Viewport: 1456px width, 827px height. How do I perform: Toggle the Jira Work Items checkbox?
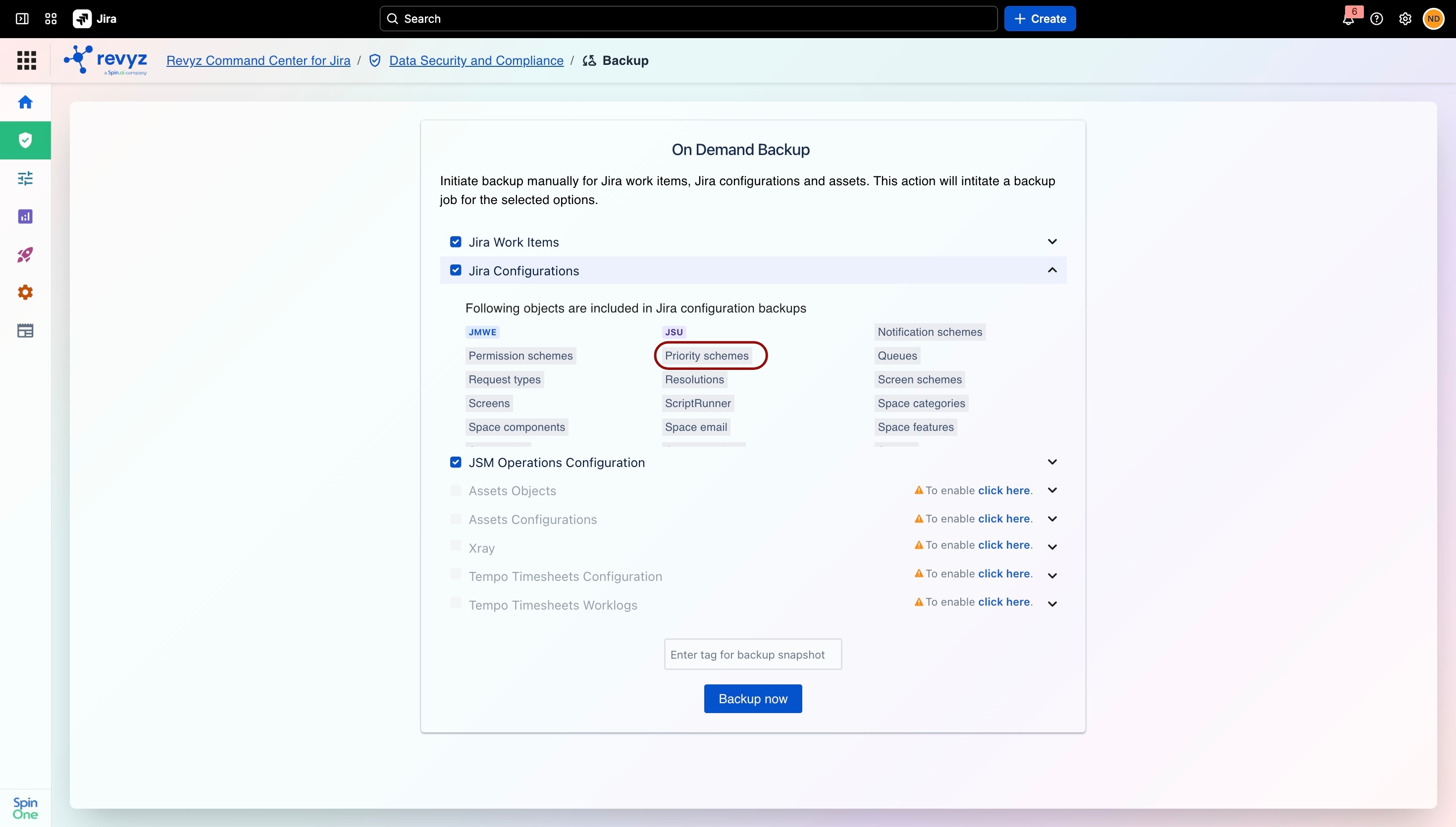[x=456, y=242]
